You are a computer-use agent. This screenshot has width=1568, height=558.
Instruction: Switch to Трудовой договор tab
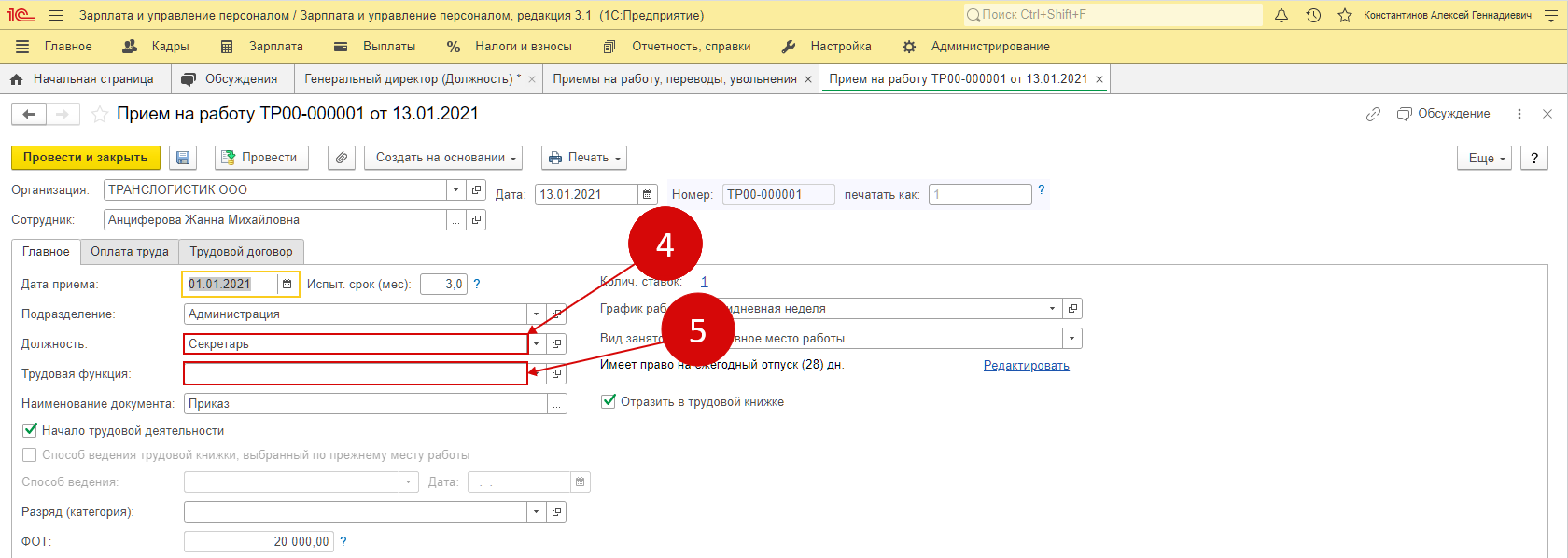pyautogui.click(x=241, y=252)
